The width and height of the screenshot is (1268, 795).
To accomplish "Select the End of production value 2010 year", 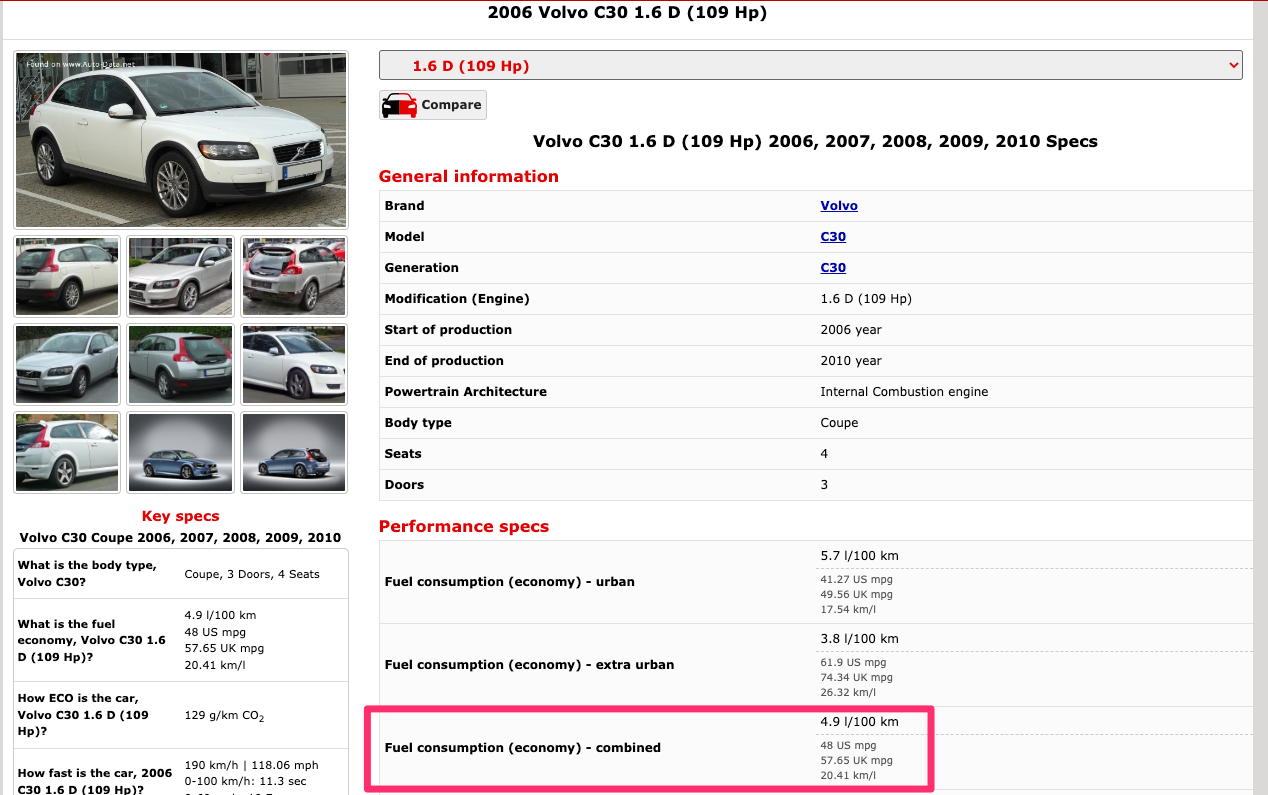I will click(x=851, y=361).
